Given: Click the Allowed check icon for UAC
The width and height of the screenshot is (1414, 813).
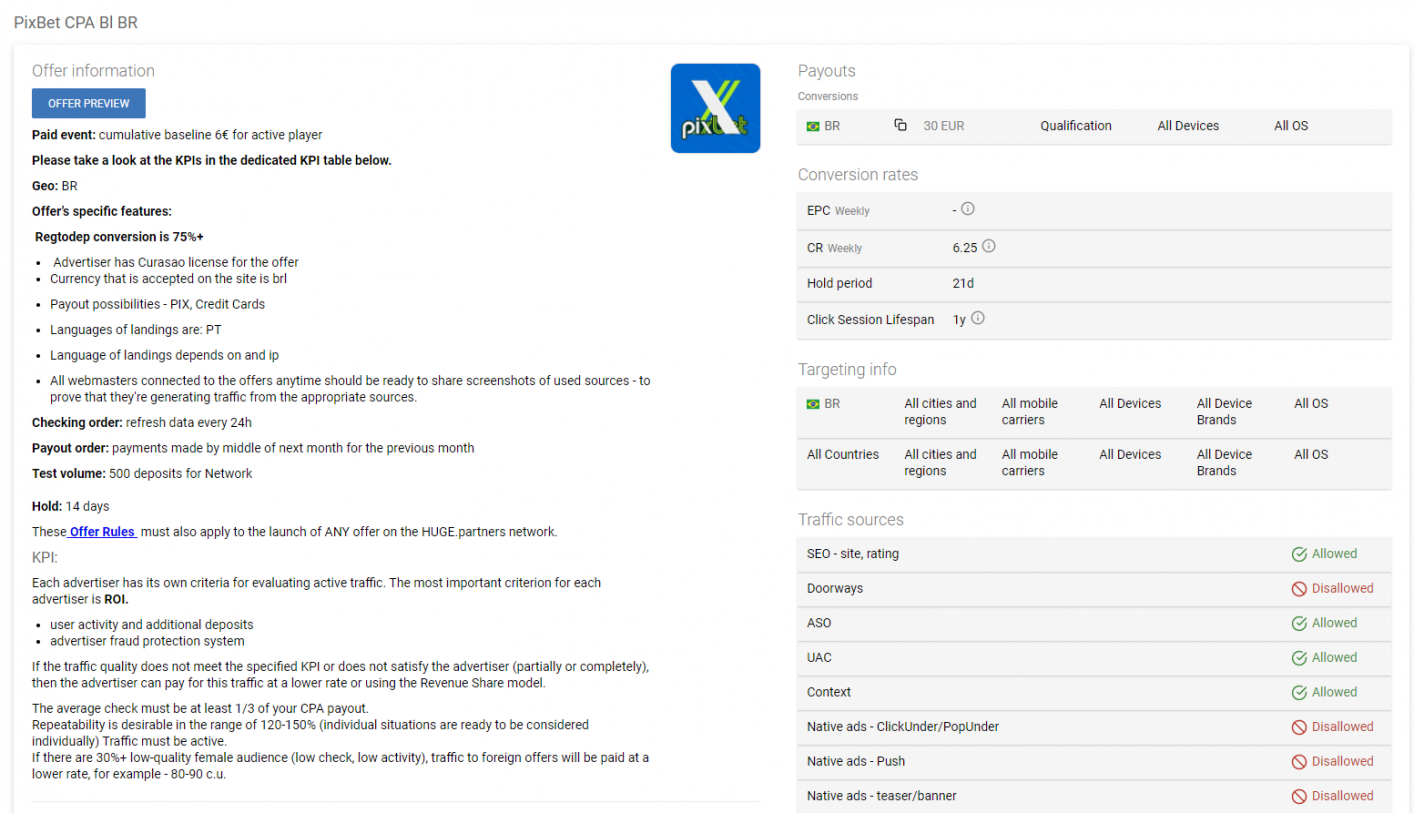Looking at the screenshot, I should [x=1299, y=658].
